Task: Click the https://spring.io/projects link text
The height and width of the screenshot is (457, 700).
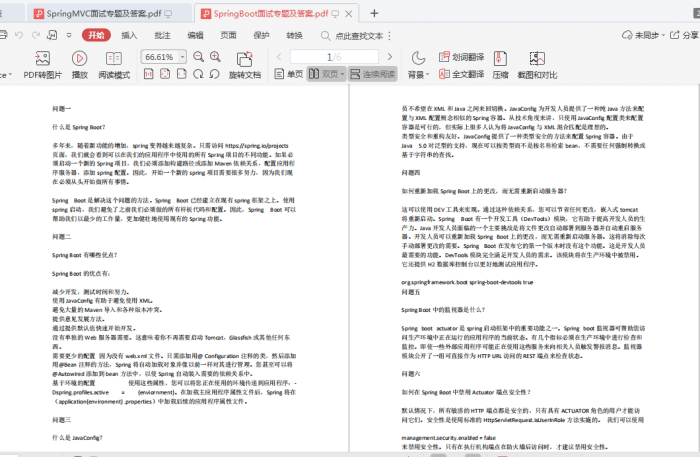Action: tap(257, 145)
